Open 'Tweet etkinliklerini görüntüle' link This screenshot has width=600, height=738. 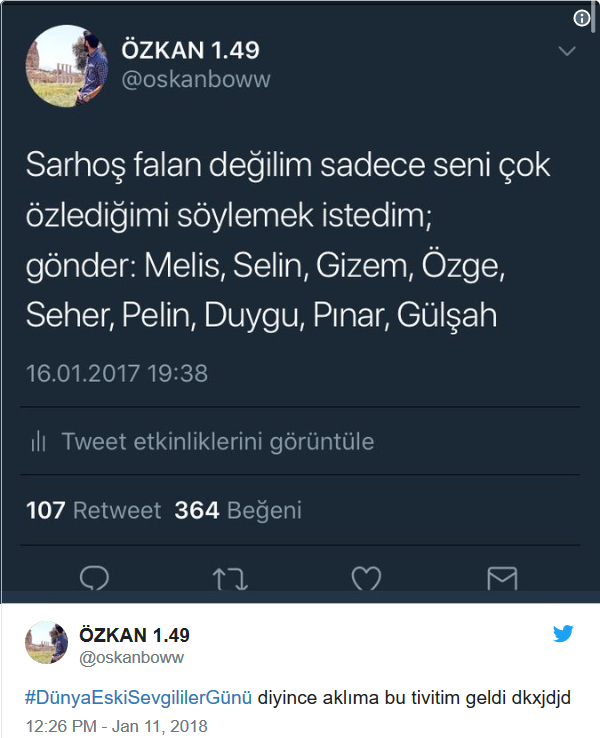[x=218, y=441]
